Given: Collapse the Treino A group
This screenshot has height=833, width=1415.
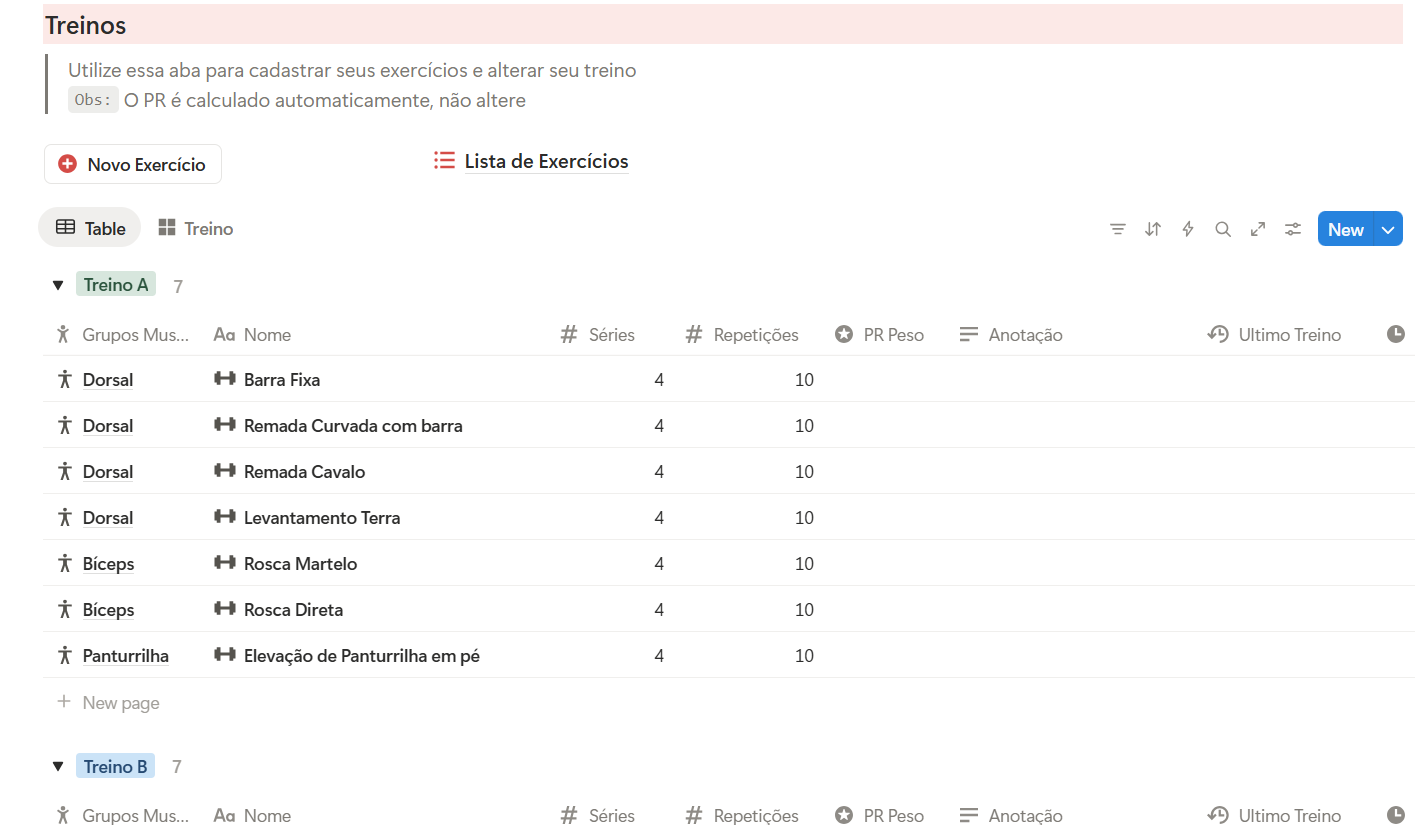Looking at the screenshot, I should tap(57, 286).
